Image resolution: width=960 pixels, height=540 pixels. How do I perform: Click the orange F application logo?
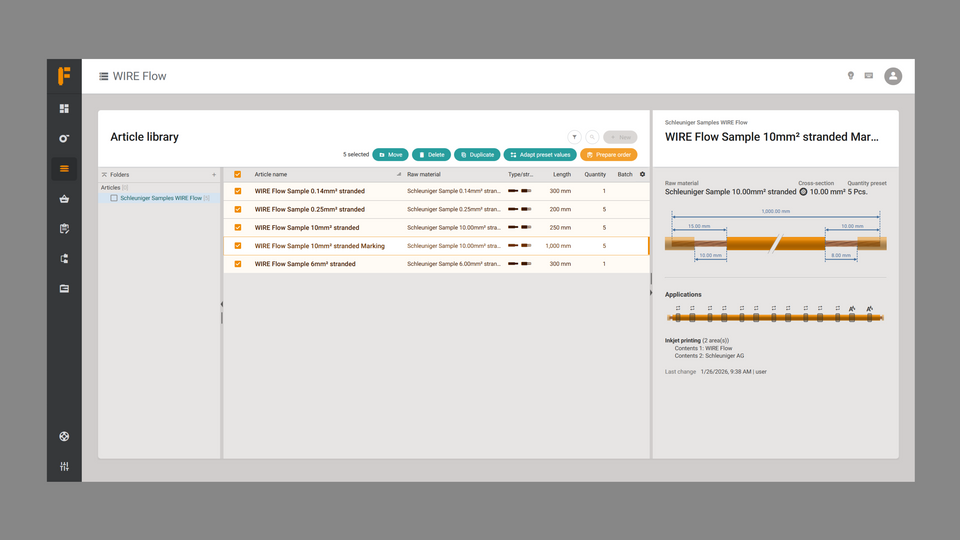[64, 76]
